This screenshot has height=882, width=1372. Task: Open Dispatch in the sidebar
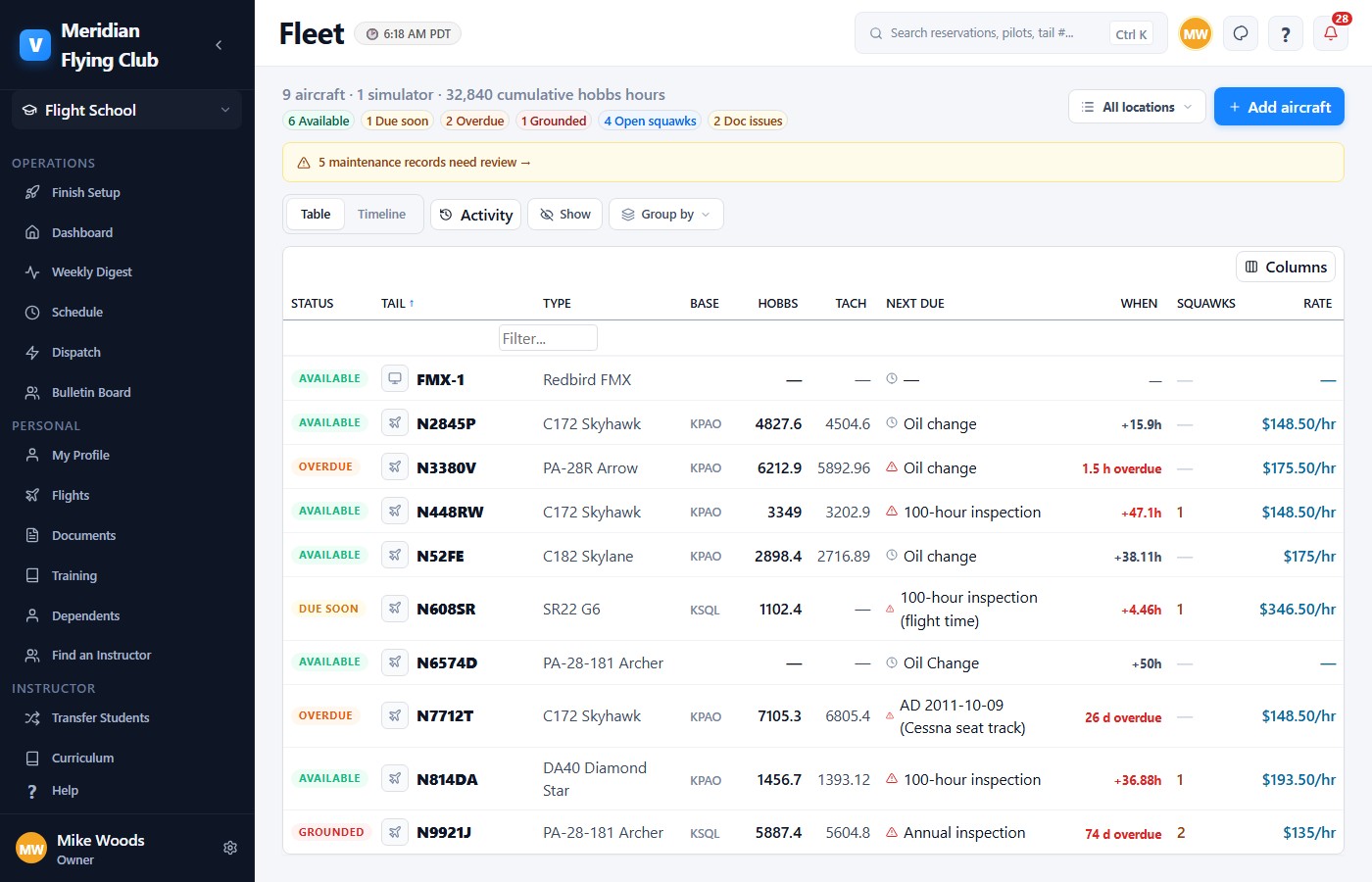(76, 353)
